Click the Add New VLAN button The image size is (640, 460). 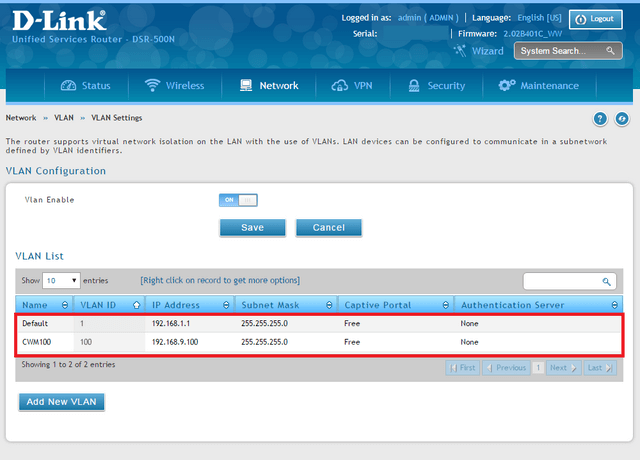[x=62, y=402]
